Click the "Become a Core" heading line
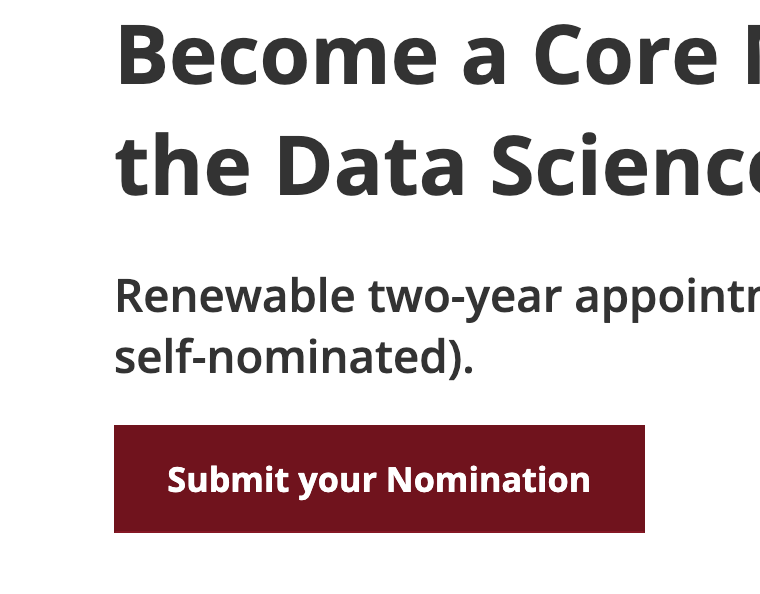The width and height of the screenshot is (760, 594). [x=400, y=57]
